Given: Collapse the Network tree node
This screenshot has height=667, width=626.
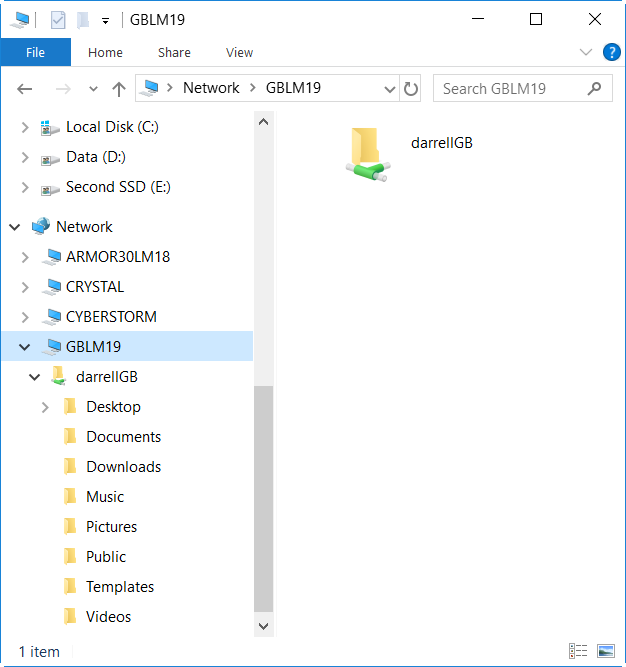Looking at the screenshot, I should tap(15, 227).
